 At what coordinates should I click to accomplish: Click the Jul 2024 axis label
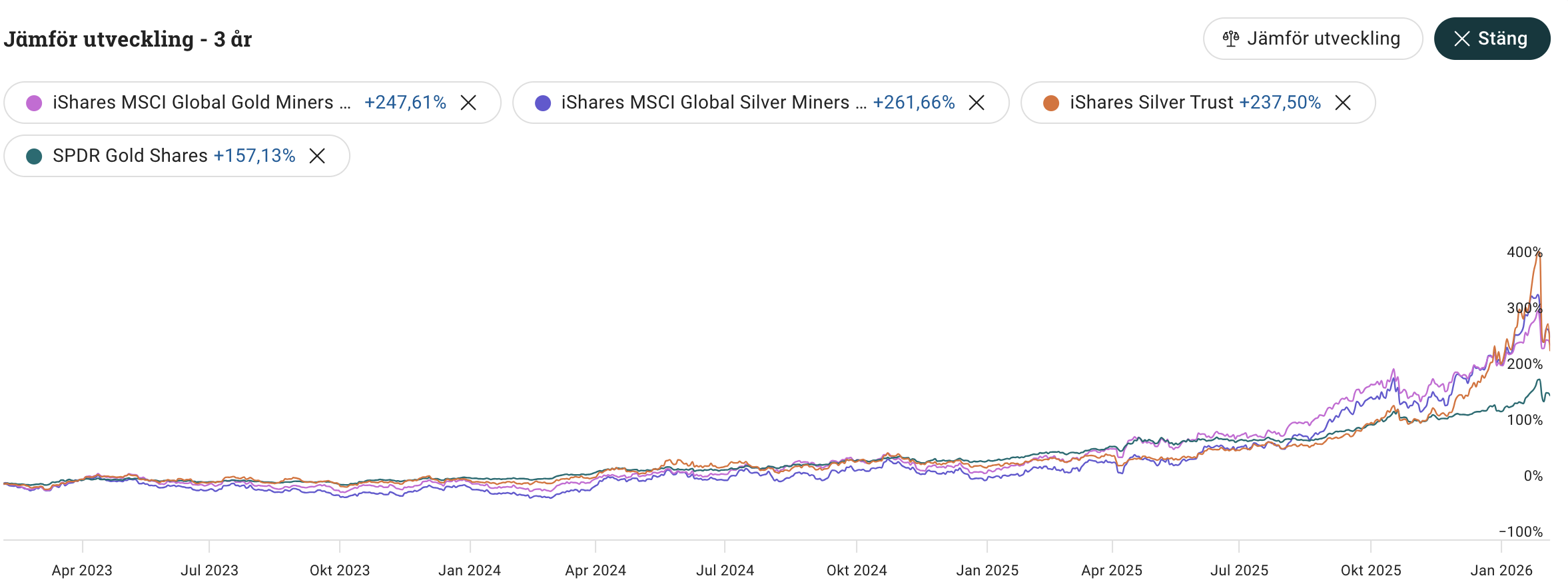(725, 570)
